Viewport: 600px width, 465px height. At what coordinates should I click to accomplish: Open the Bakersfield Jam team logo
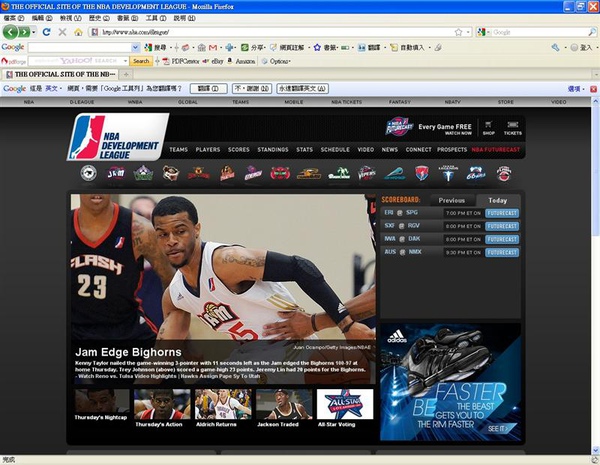(116, 173)
